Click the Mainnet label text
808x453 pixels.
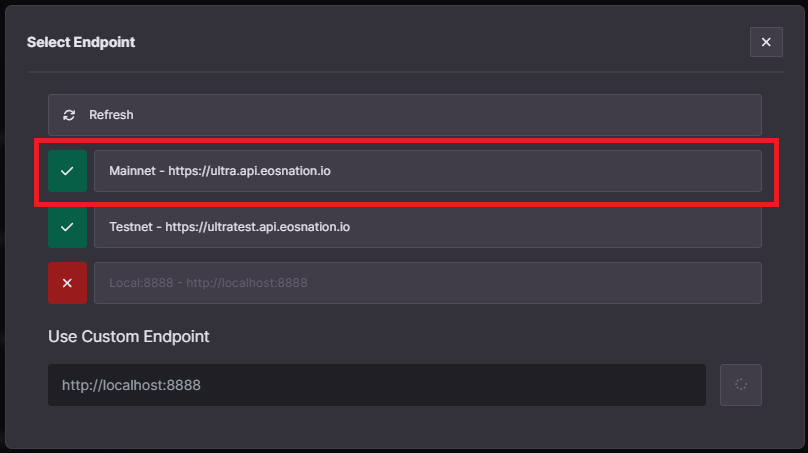click(132, 171)
